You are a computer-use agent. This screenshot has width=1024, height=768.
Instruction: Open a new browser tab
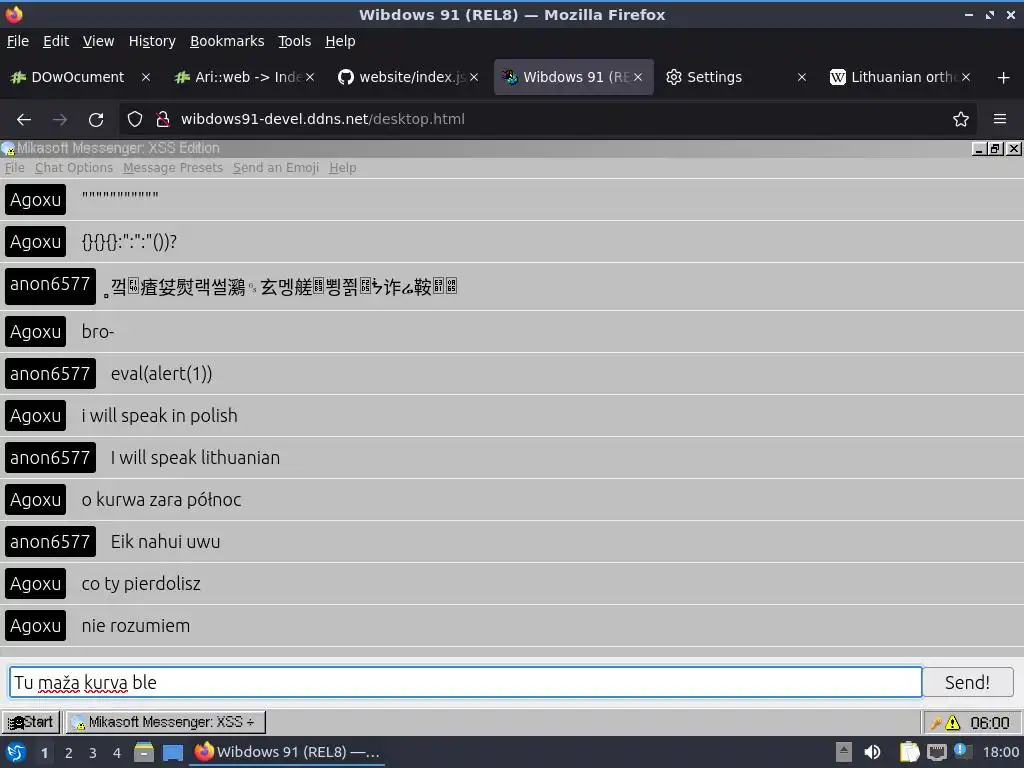click(x=1004, y=78)
